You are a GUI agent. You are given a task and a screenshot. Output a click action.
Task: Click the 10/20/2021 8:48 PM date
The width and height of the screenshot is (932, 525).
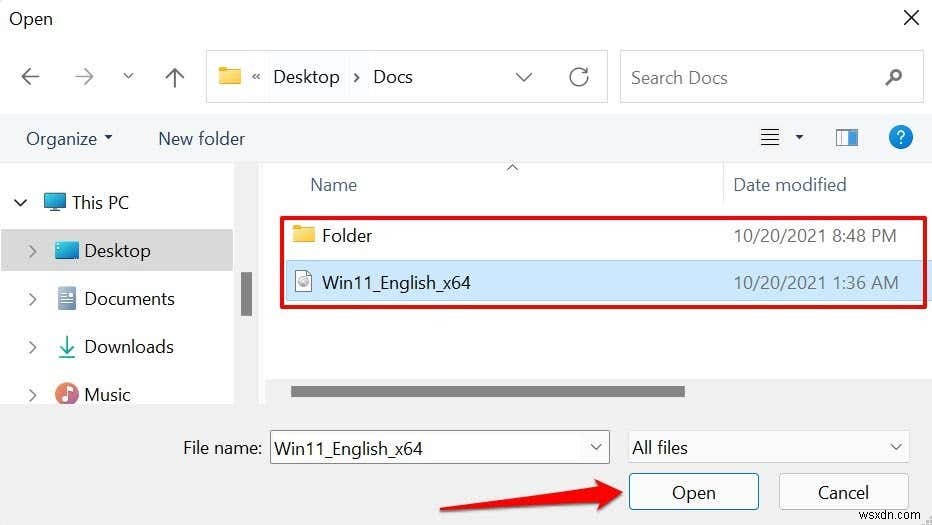coord(814,236)
